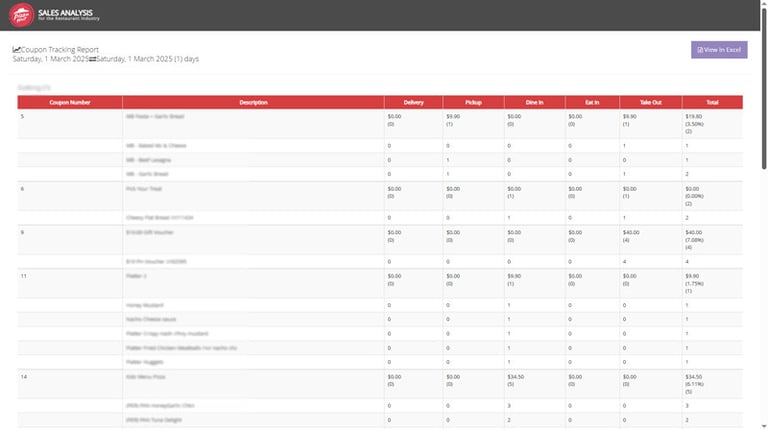This screenshot has height=430, width=768.
Task: Select the Take Out column header
Action: click(650, 102)
